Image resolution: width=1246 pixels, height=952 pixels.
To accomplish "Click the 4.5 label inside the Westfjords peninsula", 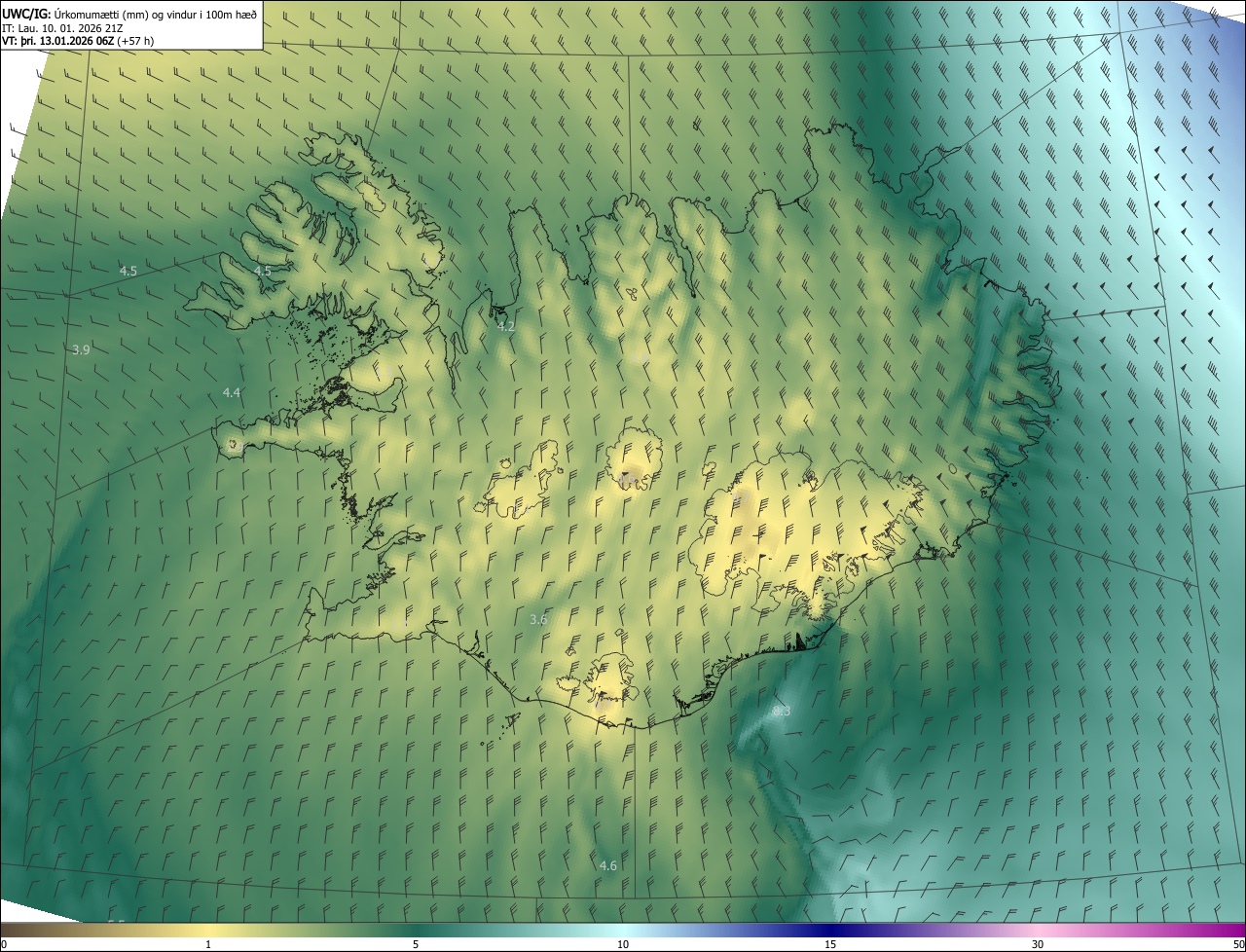I will pos(262,271).
